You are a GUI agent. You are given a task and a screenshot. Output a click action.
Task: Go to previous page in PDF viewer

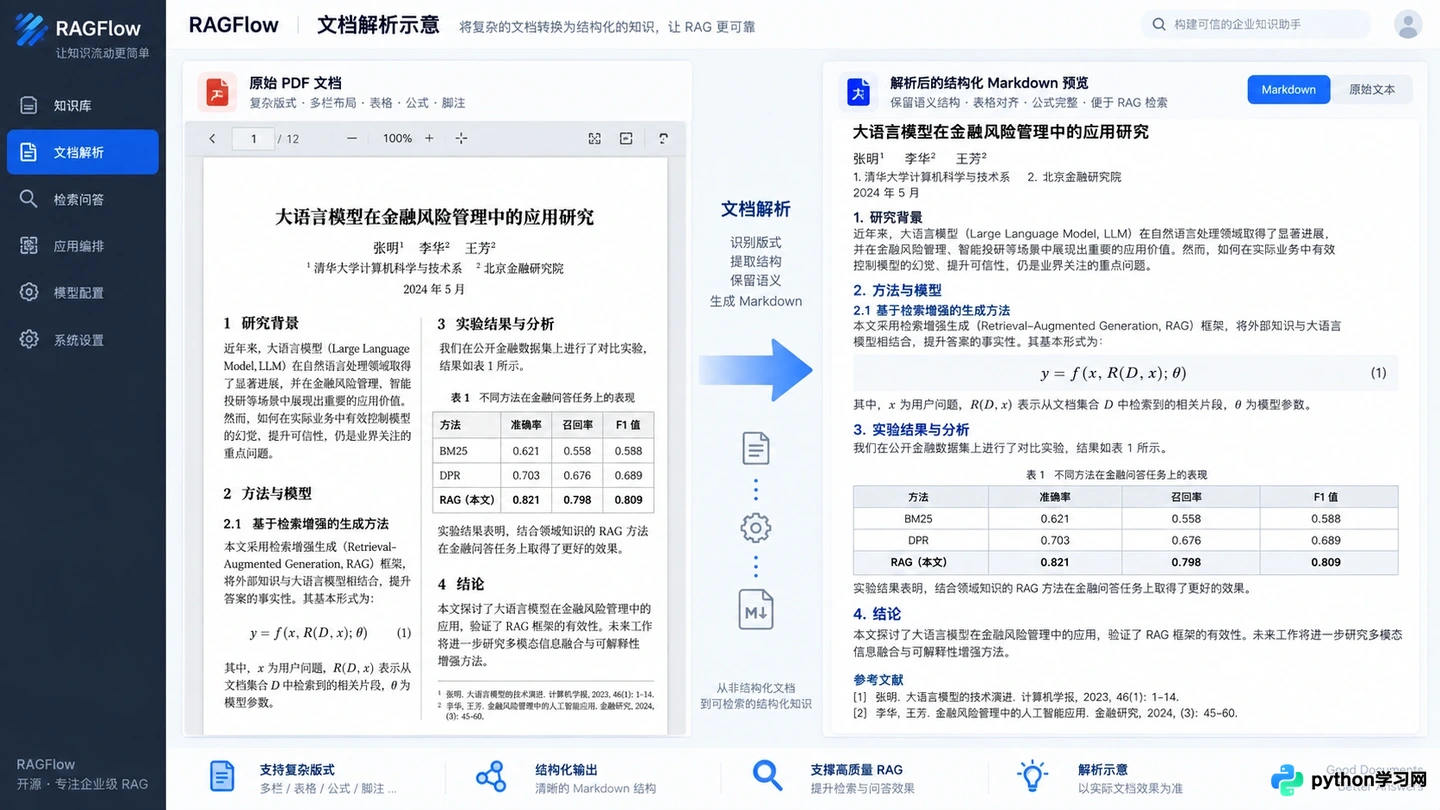click(212, 138)
